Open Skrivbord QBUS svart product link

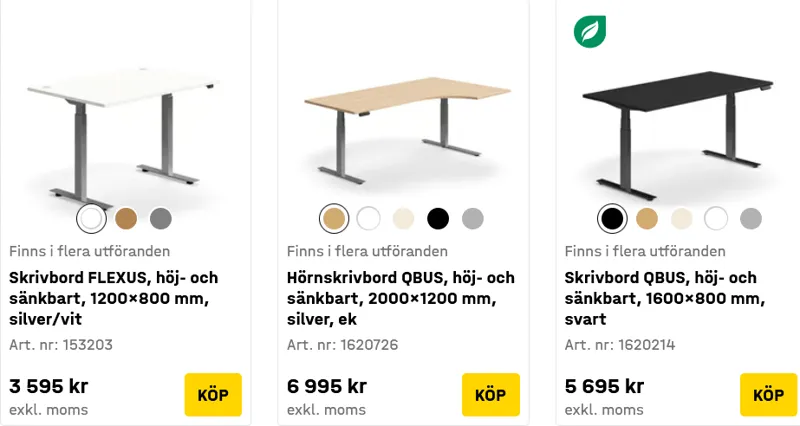click(664, 298)
